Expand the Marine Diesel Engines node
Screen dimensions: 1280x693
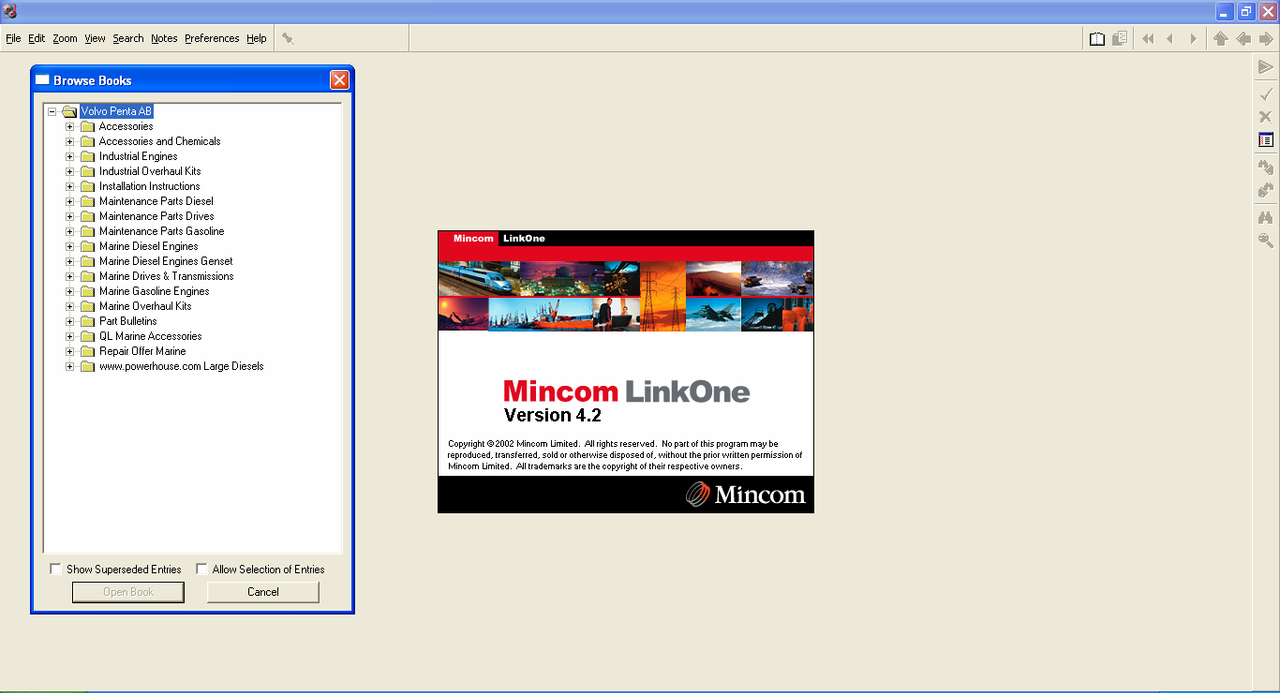(x=70, y=247)
